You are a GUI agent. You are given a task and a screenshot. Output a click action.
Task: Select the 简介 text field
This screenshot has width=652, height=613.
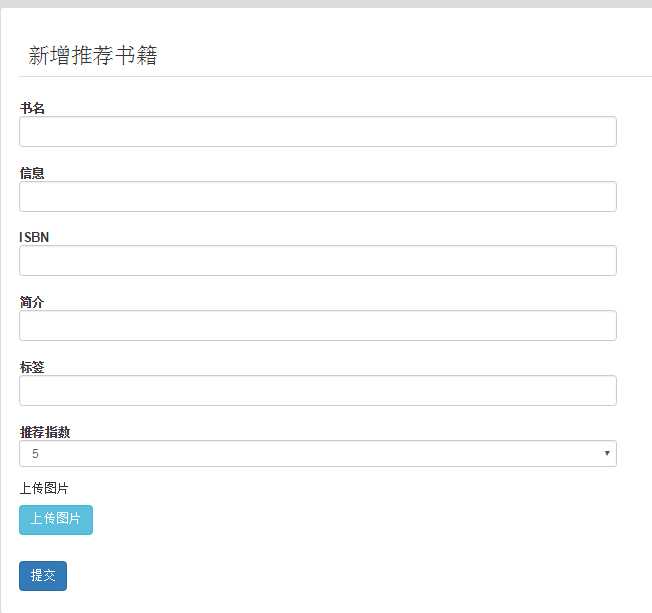[x=317, y=326]
